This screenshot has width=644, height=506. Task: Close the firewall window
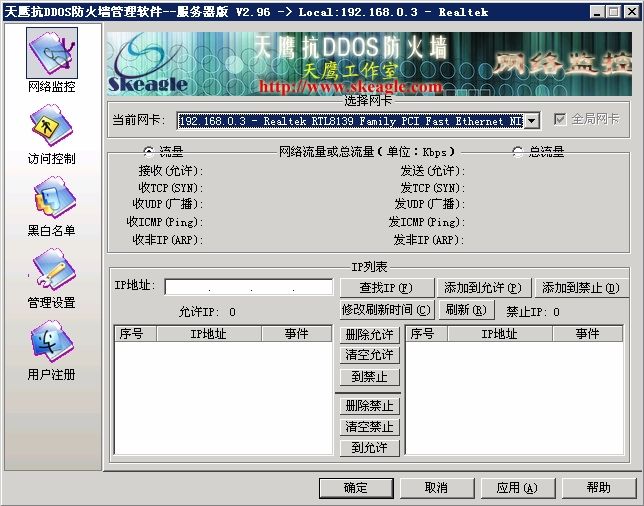632,12
